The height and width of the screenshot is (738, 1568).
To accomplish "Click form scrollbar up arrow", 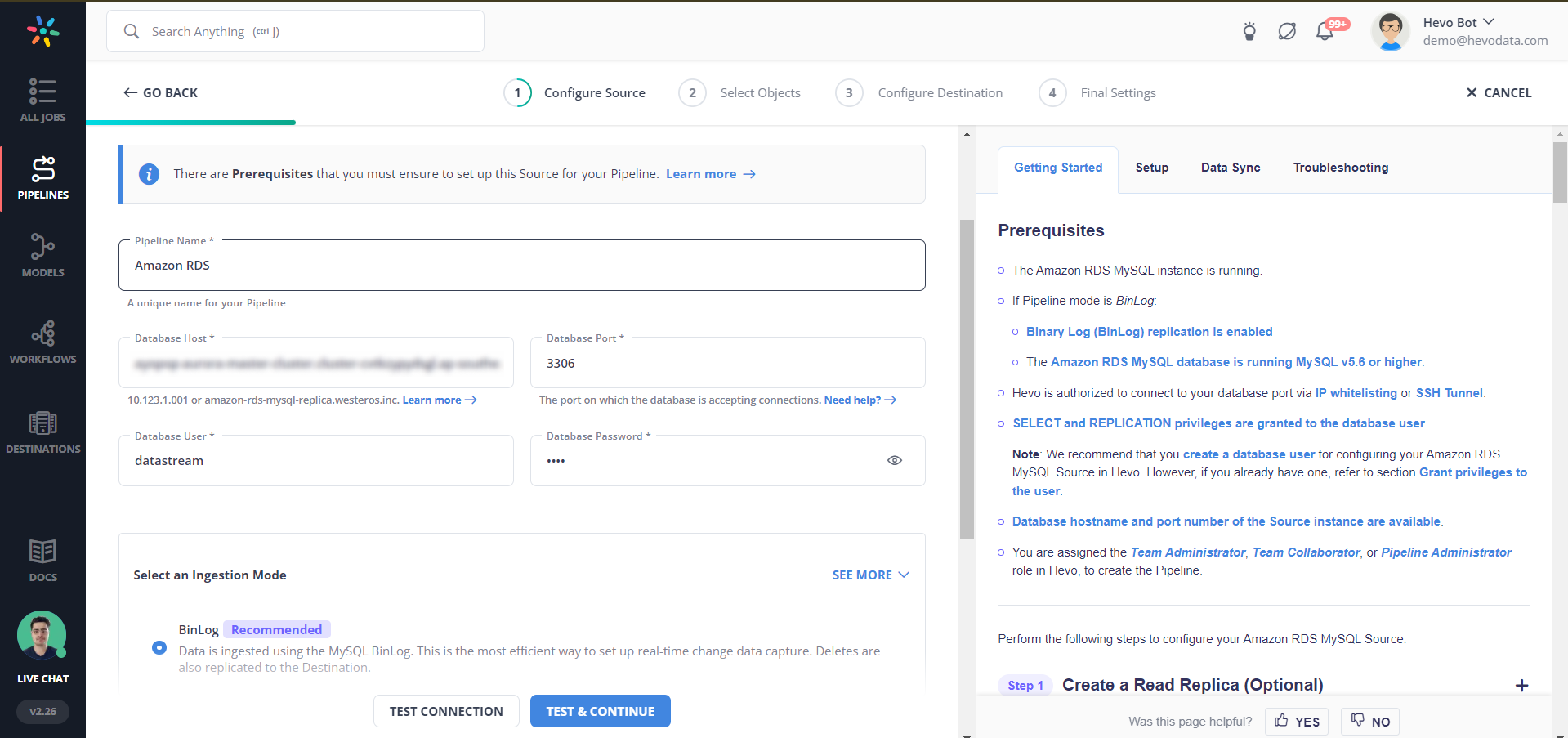I will [967, 134].
